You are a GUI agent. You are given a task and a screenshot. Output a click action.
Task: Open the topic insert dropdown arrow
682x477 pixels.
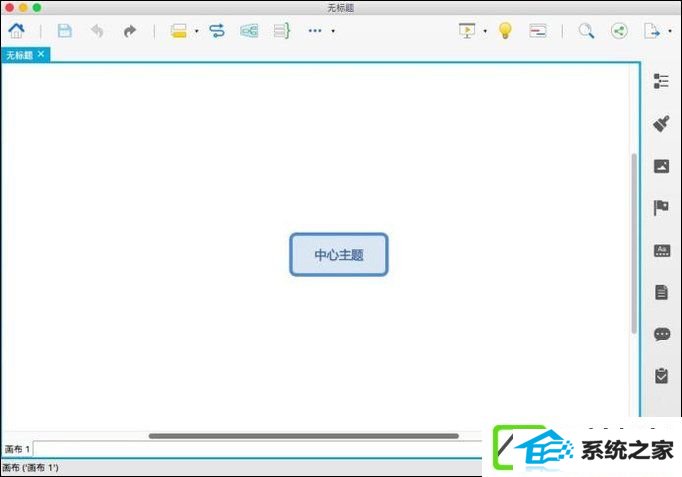click(x=197, y=31)
